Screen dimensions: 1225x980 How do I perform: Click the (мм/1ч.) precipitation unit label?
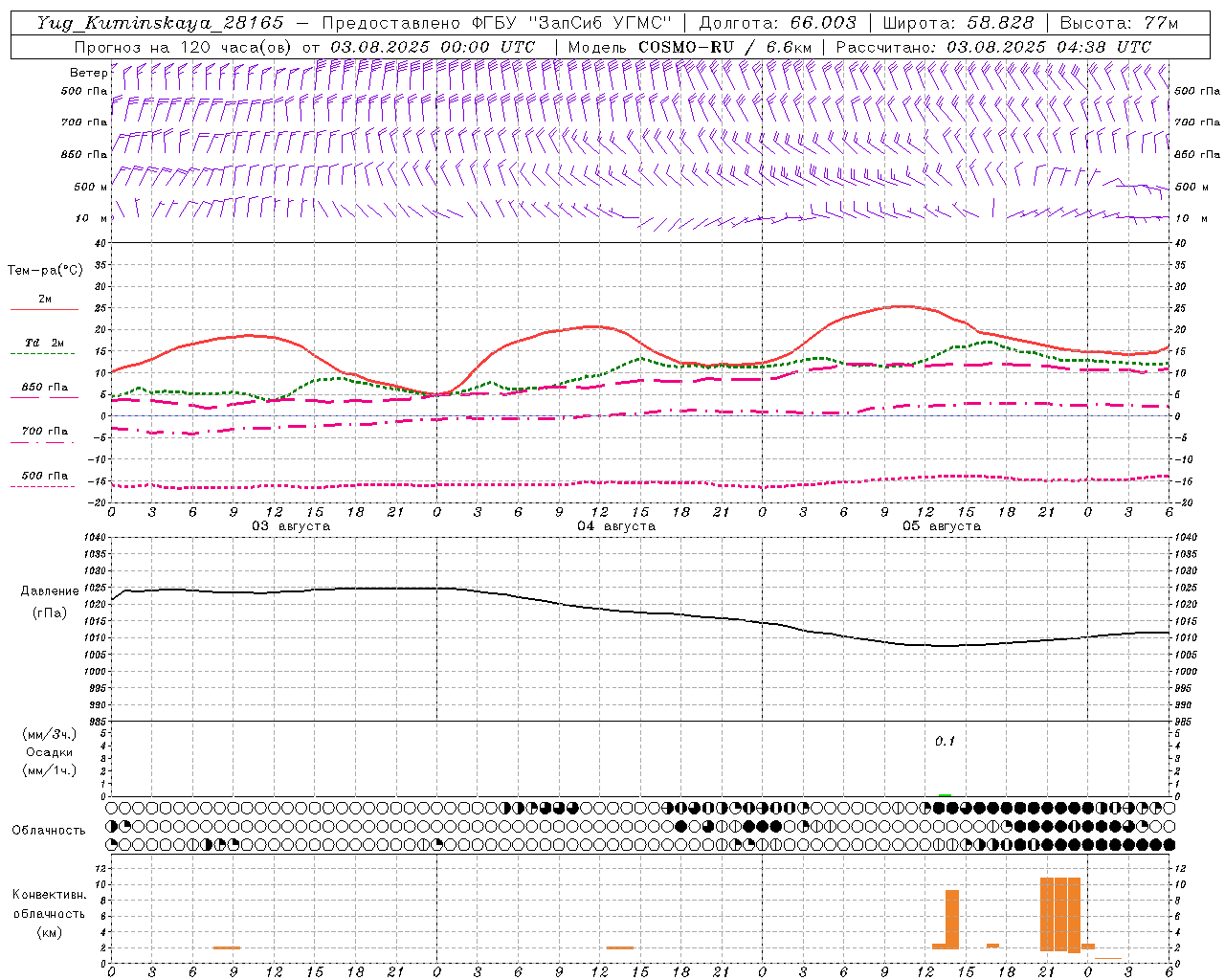point(50,770)
